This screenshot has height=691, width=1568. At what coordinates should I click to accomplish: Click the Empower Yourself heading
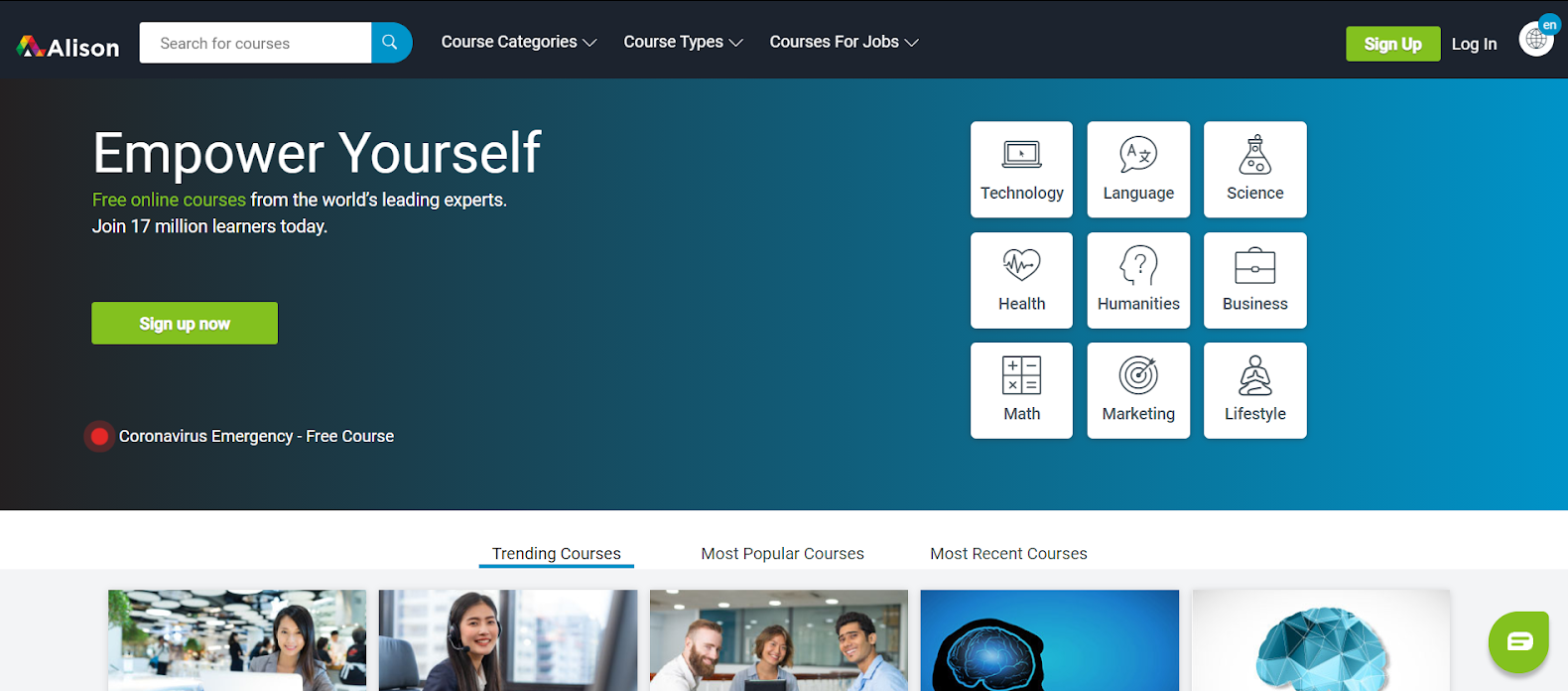[x=317, y=153]
